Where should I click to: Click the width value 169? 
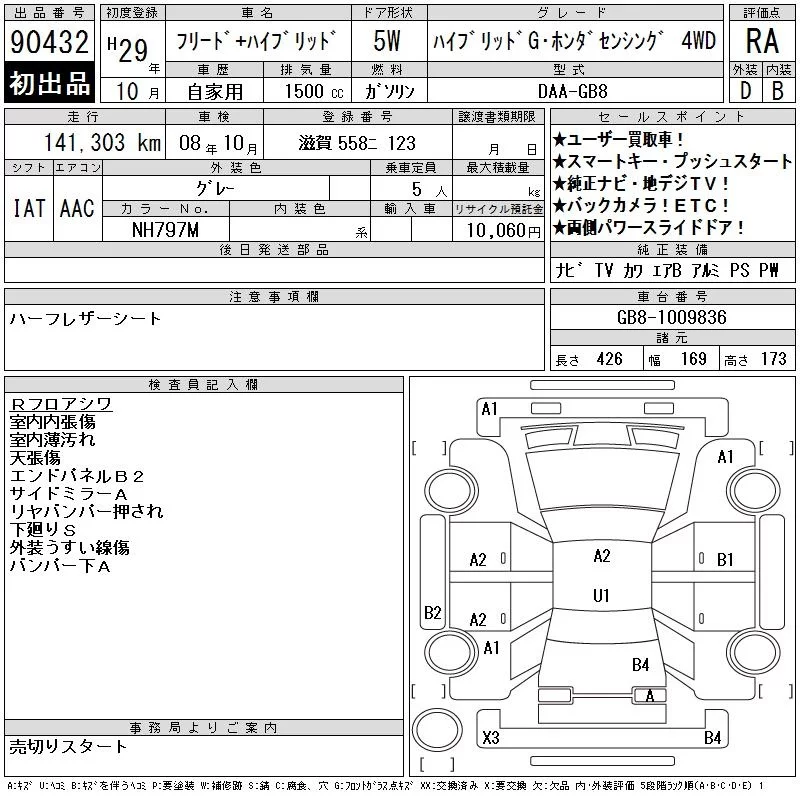pyautogui.click(x=694, y=359)
